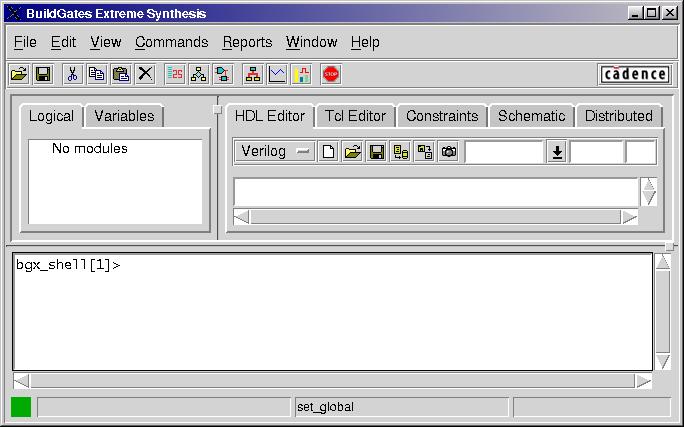Open the Help menu
684x427 pixels.
point(365,42)
